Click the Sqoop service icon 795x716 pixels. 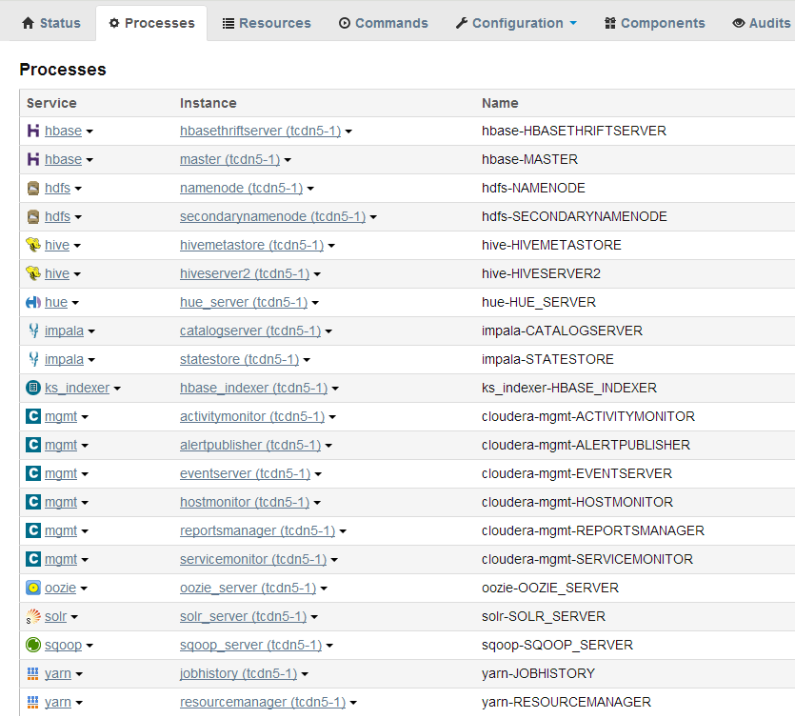coord(33,645)
